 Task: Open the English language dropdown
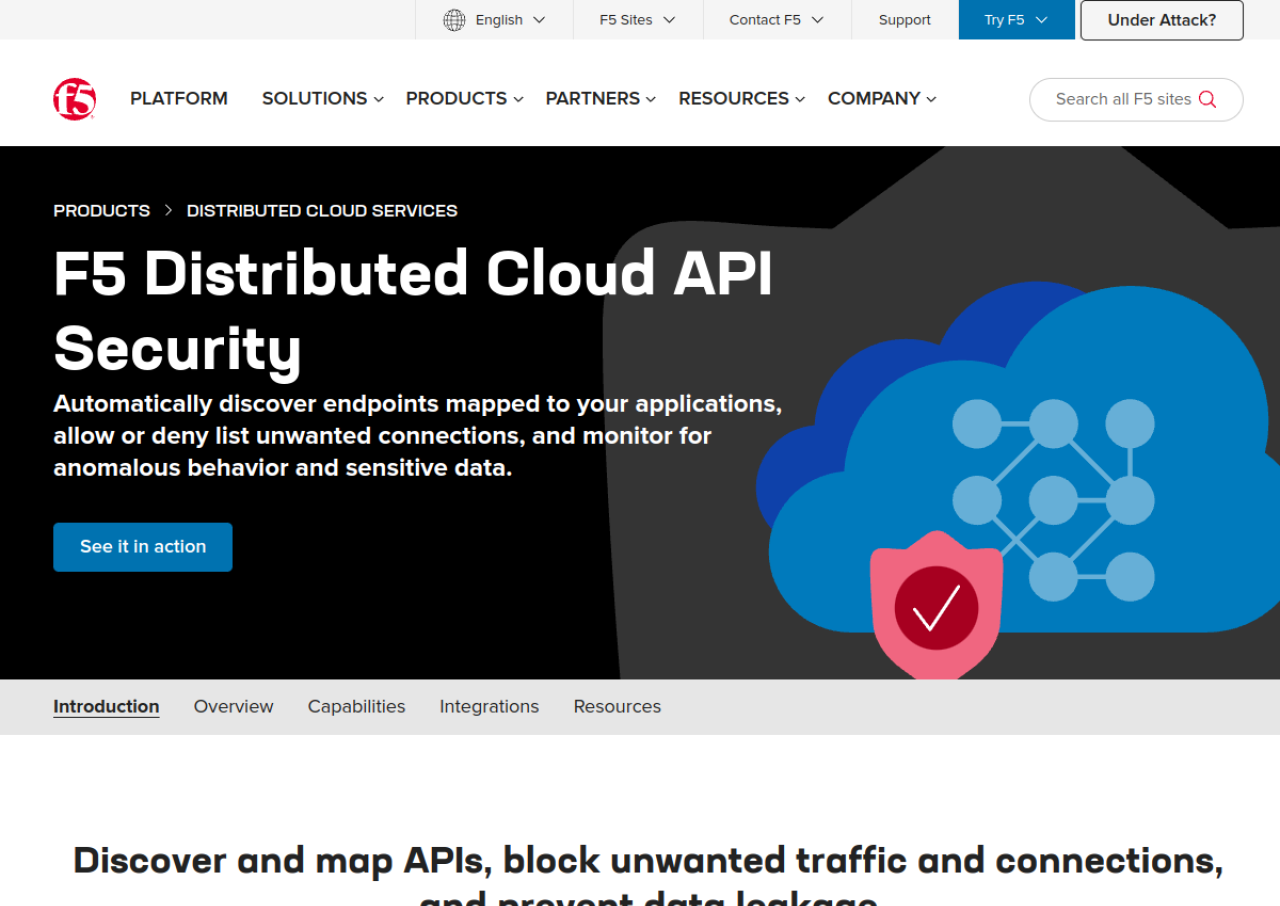tap(495, 20)
